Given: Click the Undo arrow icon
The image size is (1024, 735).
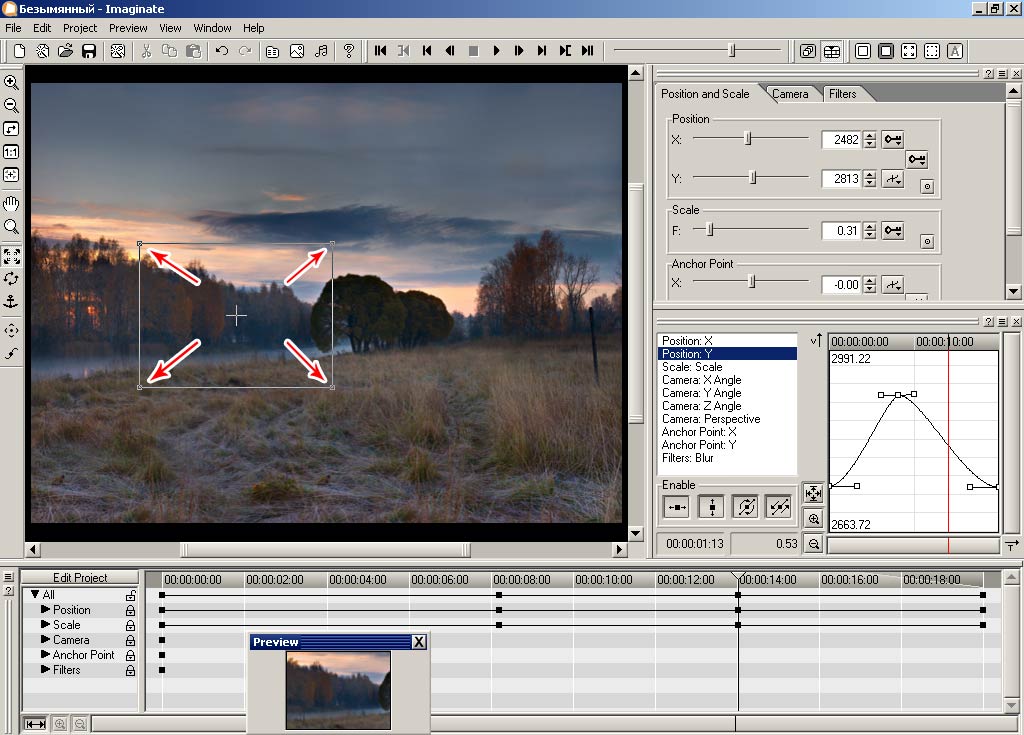Looking at the screenshot, I should (x=222, y=51).
